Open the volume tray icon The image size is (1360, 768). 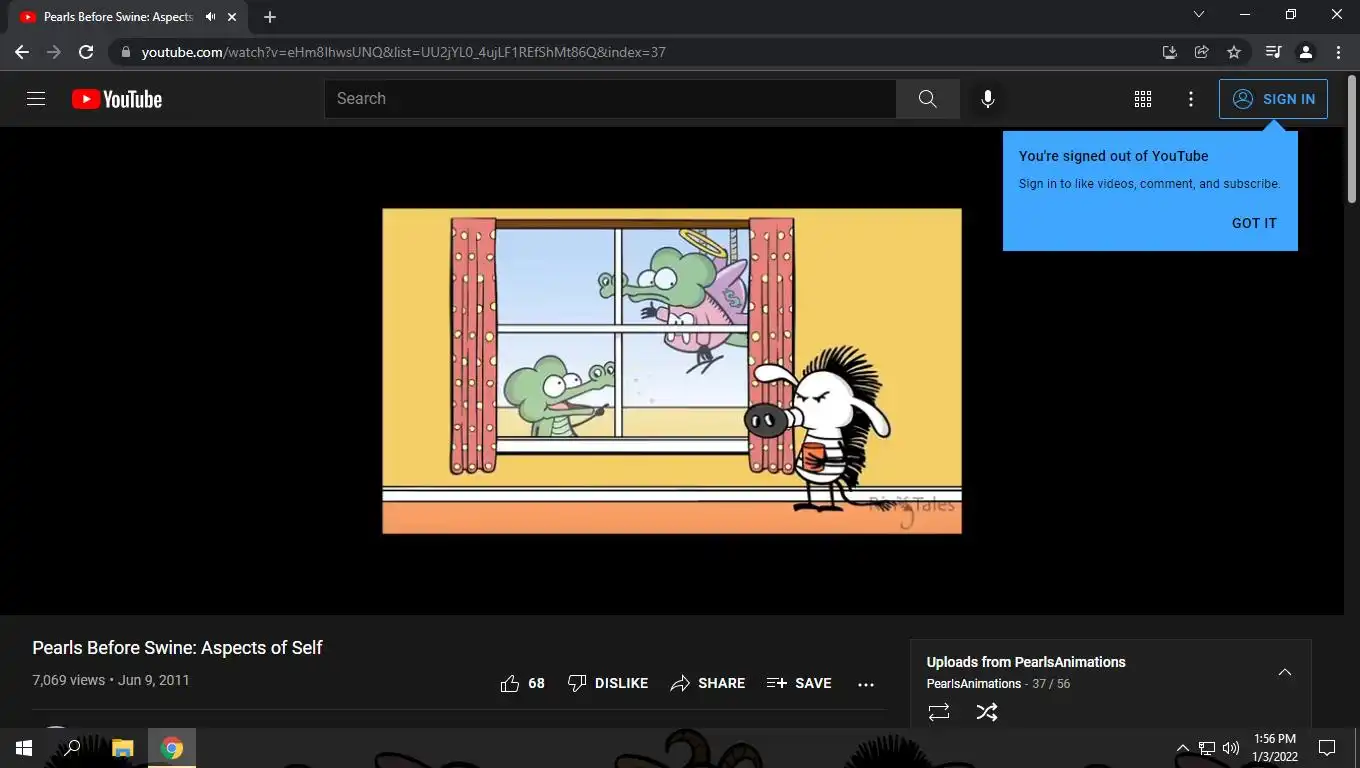click(1231, 748)
